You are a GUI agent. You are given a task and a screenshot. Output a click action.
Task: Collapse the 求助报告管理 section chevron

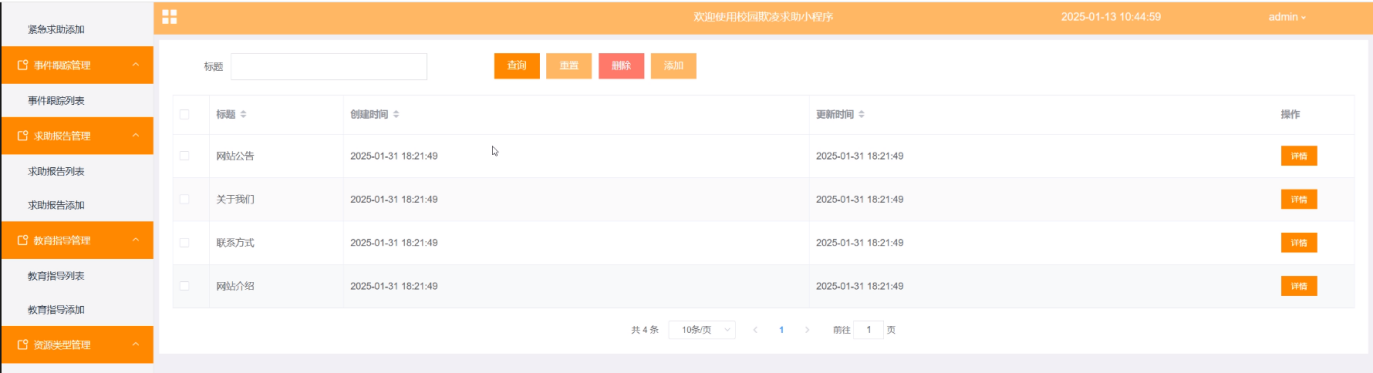135,136
